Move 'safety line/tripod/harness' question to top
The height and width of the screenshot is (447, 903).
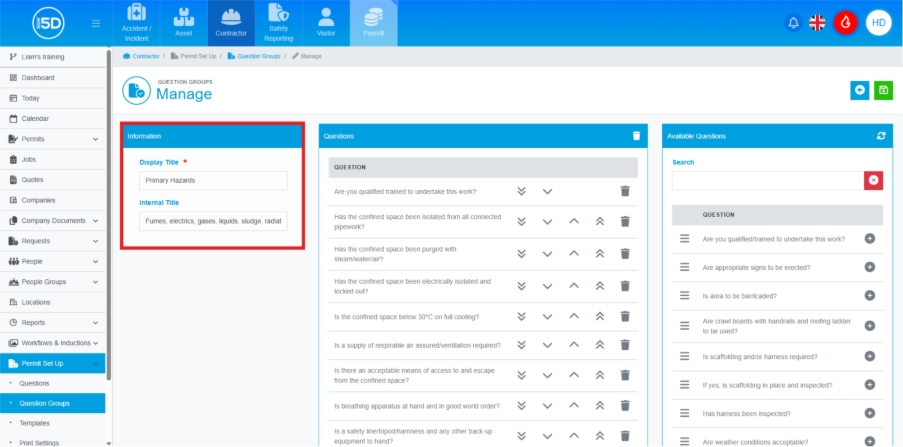coord(600,436)
